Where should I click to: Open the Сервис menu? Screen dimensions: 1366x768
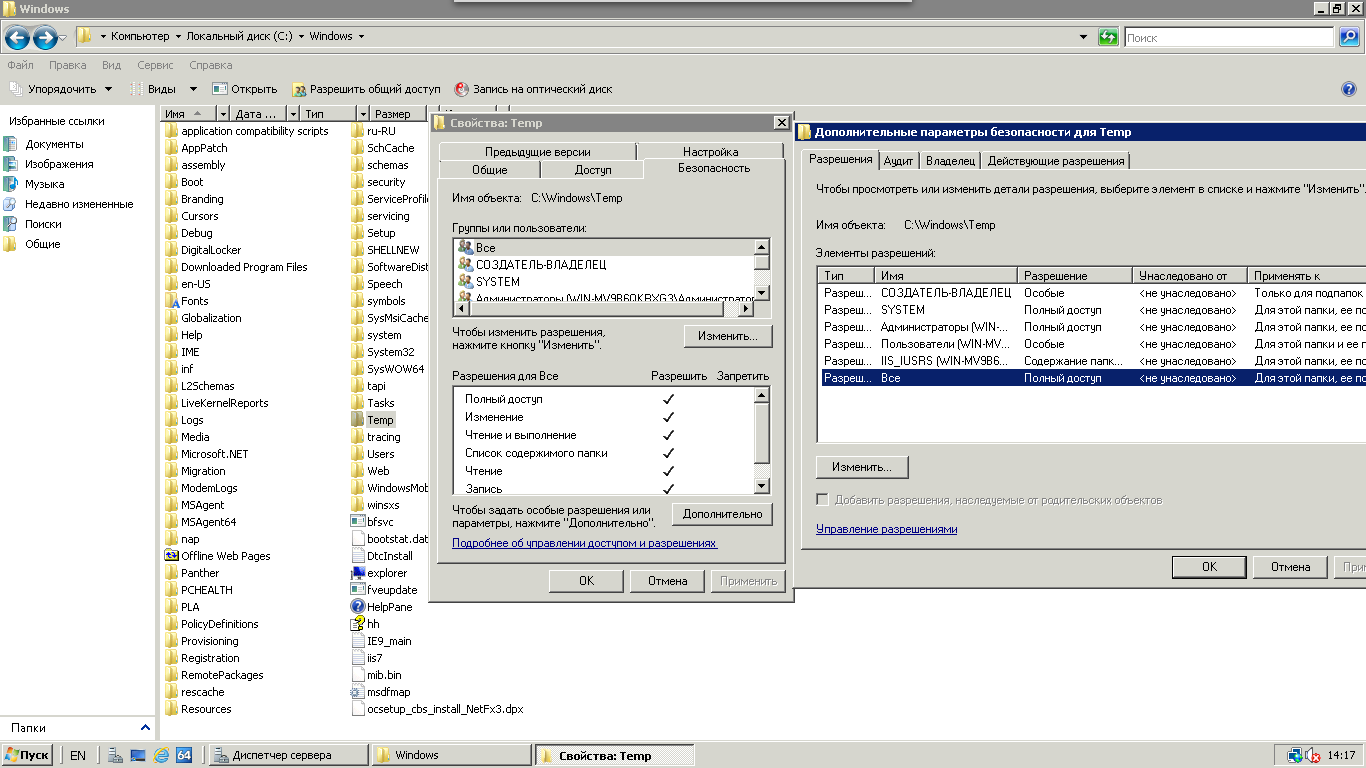click(x=155, y=65)
